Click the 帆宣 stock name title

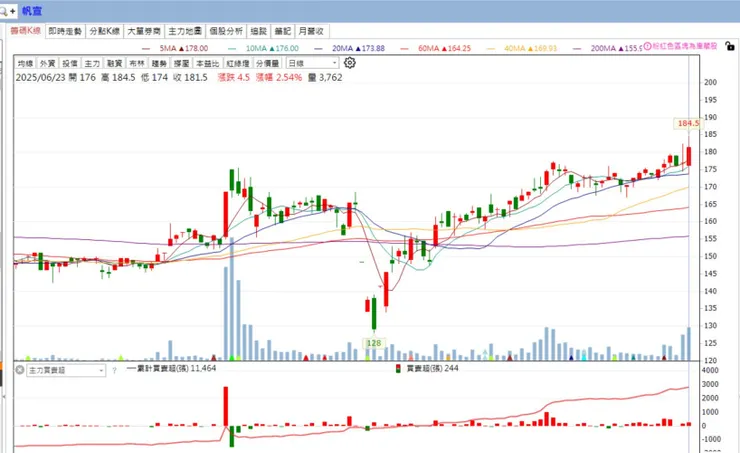(x=32, y=11)
